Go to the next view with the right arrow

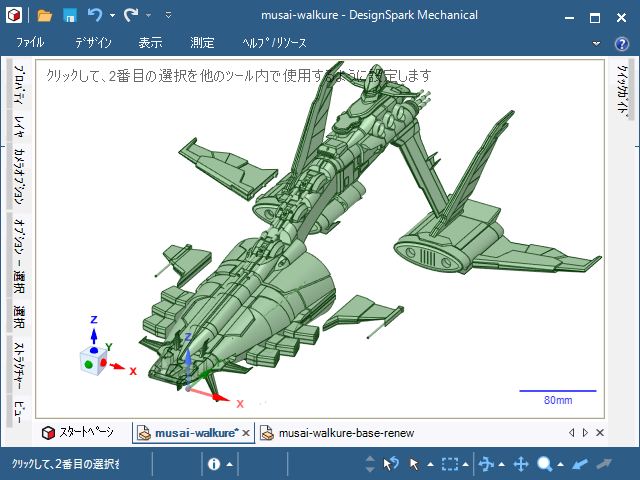point(604,464)
